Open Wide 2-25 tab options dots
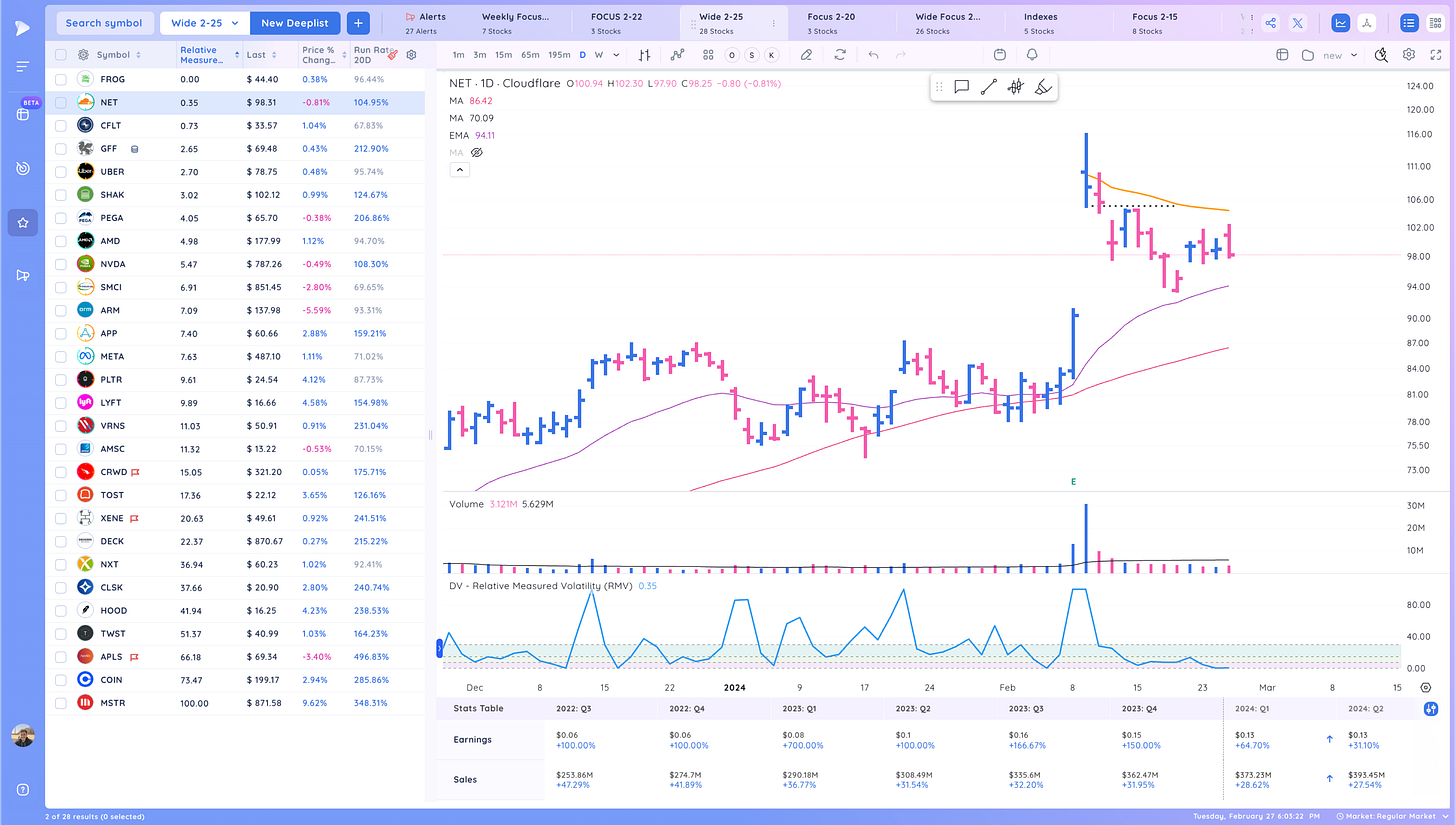 click(x=773, y=22)
